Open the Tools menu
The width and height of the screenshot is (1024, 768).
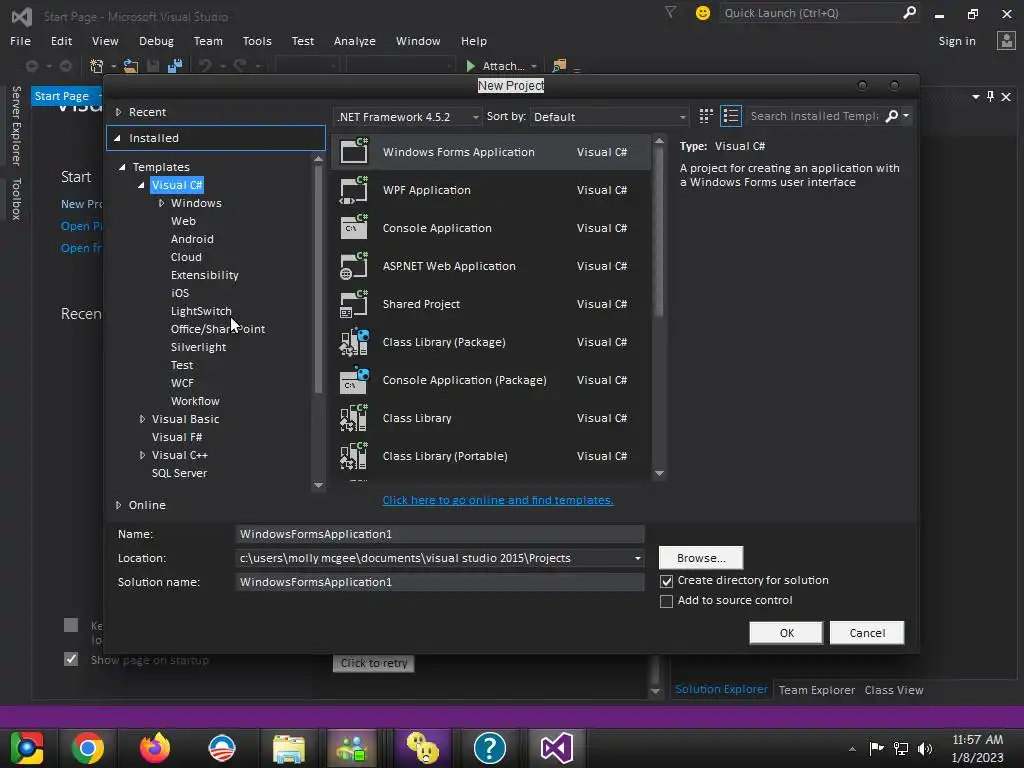pyautogui.click(x=257, y=40)
